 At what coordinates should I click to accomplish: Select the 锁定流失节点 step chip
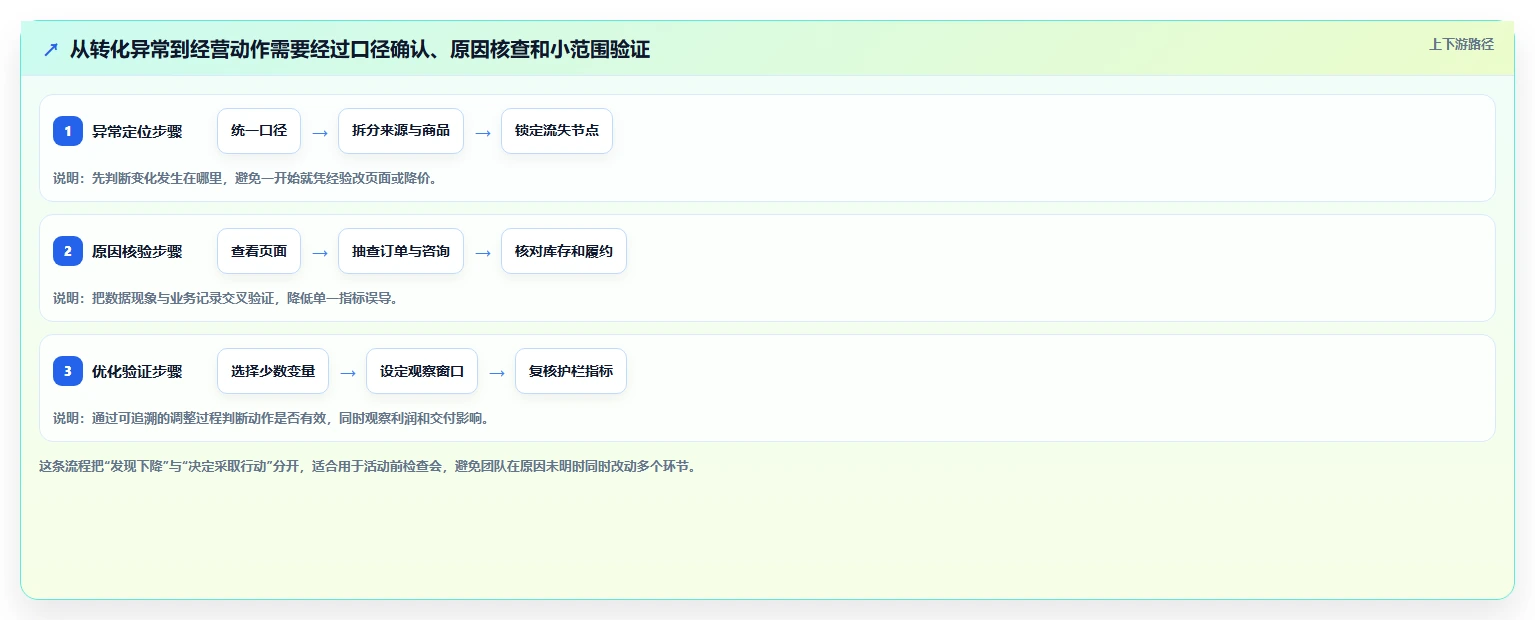557,131
